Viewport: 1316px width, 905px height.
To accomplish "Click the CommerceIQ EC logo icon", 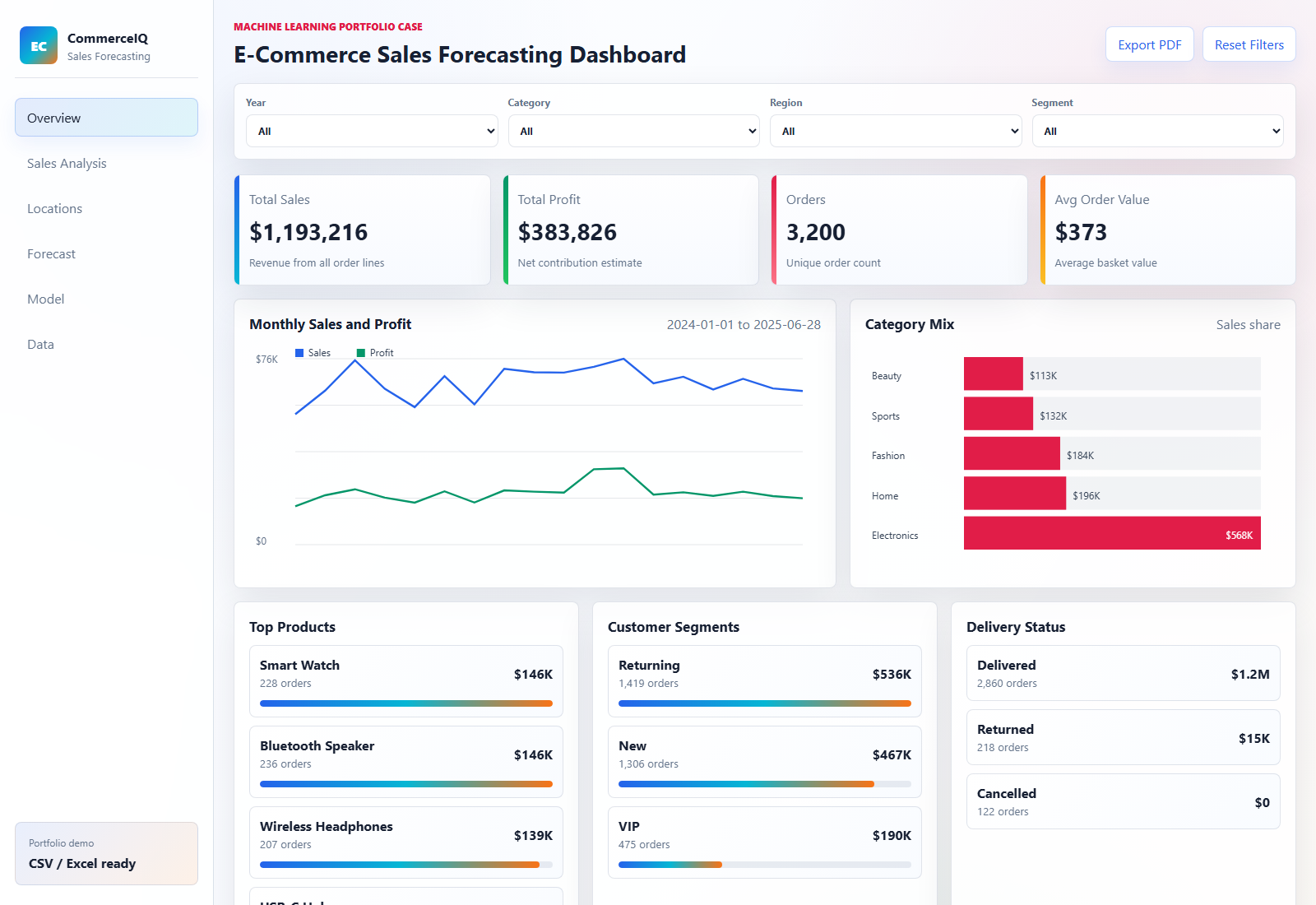I will [39, 45].
